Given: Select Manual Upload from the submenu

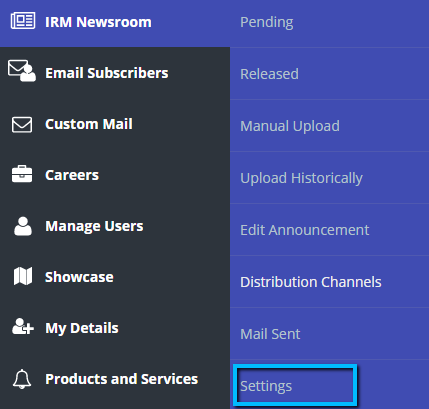Looking at the screenshot, I should (x=290, y=126).
